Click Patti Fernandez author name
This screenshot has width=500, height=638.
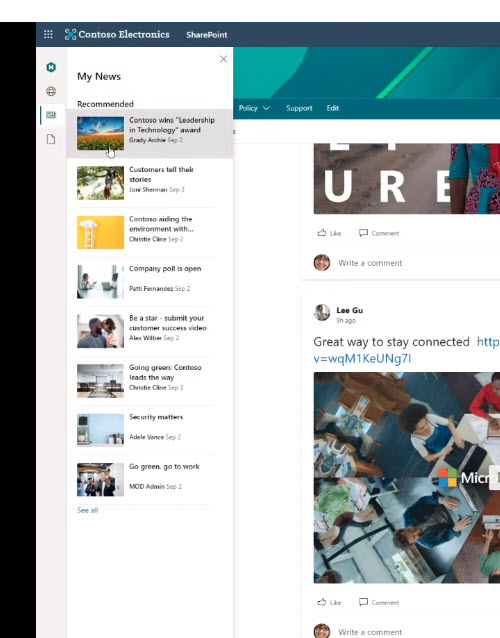pos(151,288)
